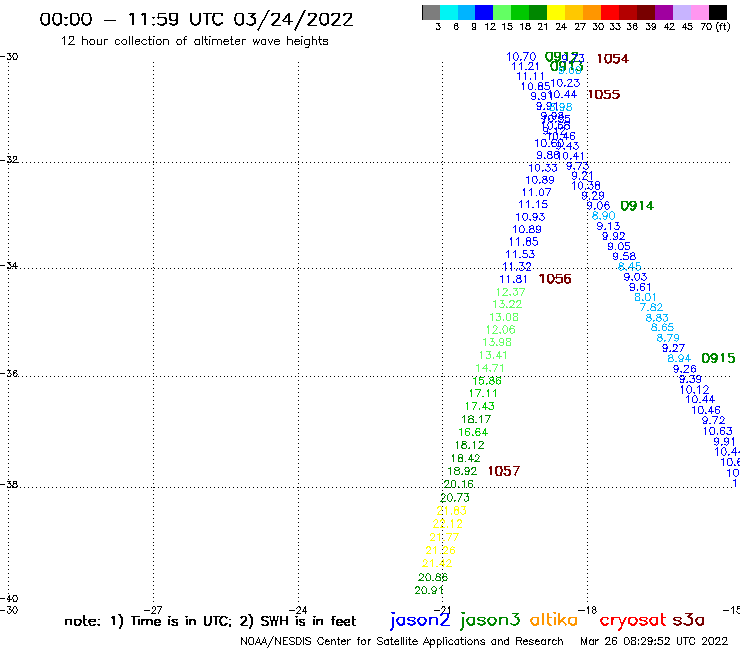
Task: Click the dark red 's3a' legend label
Action: [x=689, y=620]
